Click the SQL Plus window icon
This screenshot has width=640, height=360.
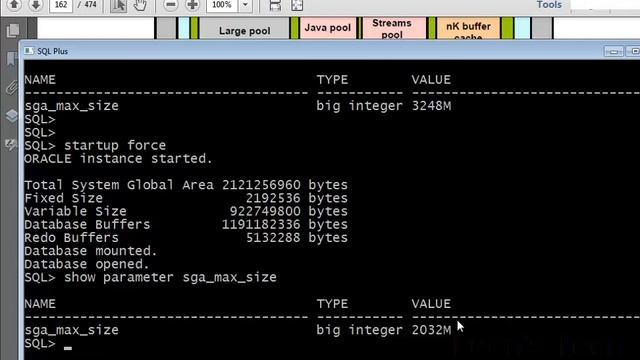29,51
